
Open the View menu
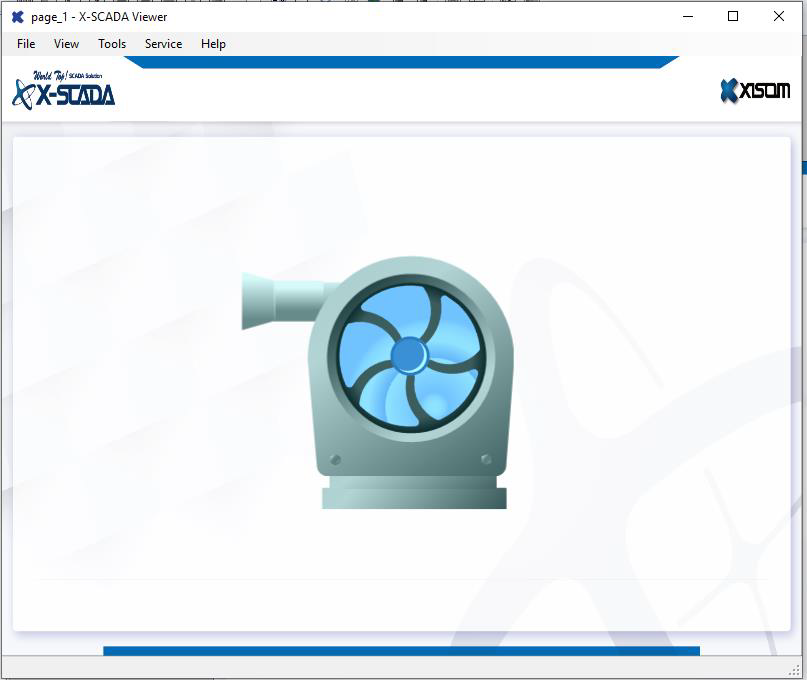(66, 44)
